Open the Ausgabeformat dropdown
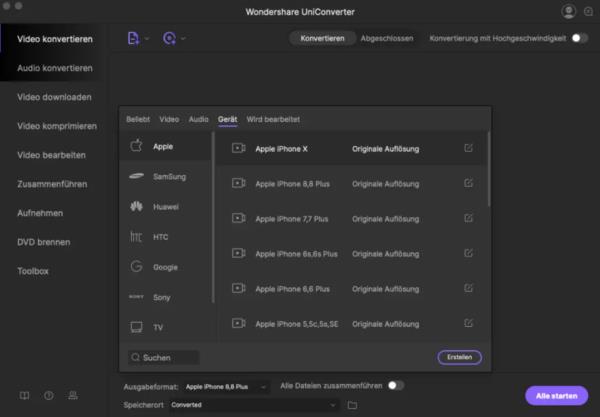Viewport: 600px width, 417px height. point(226,387)
